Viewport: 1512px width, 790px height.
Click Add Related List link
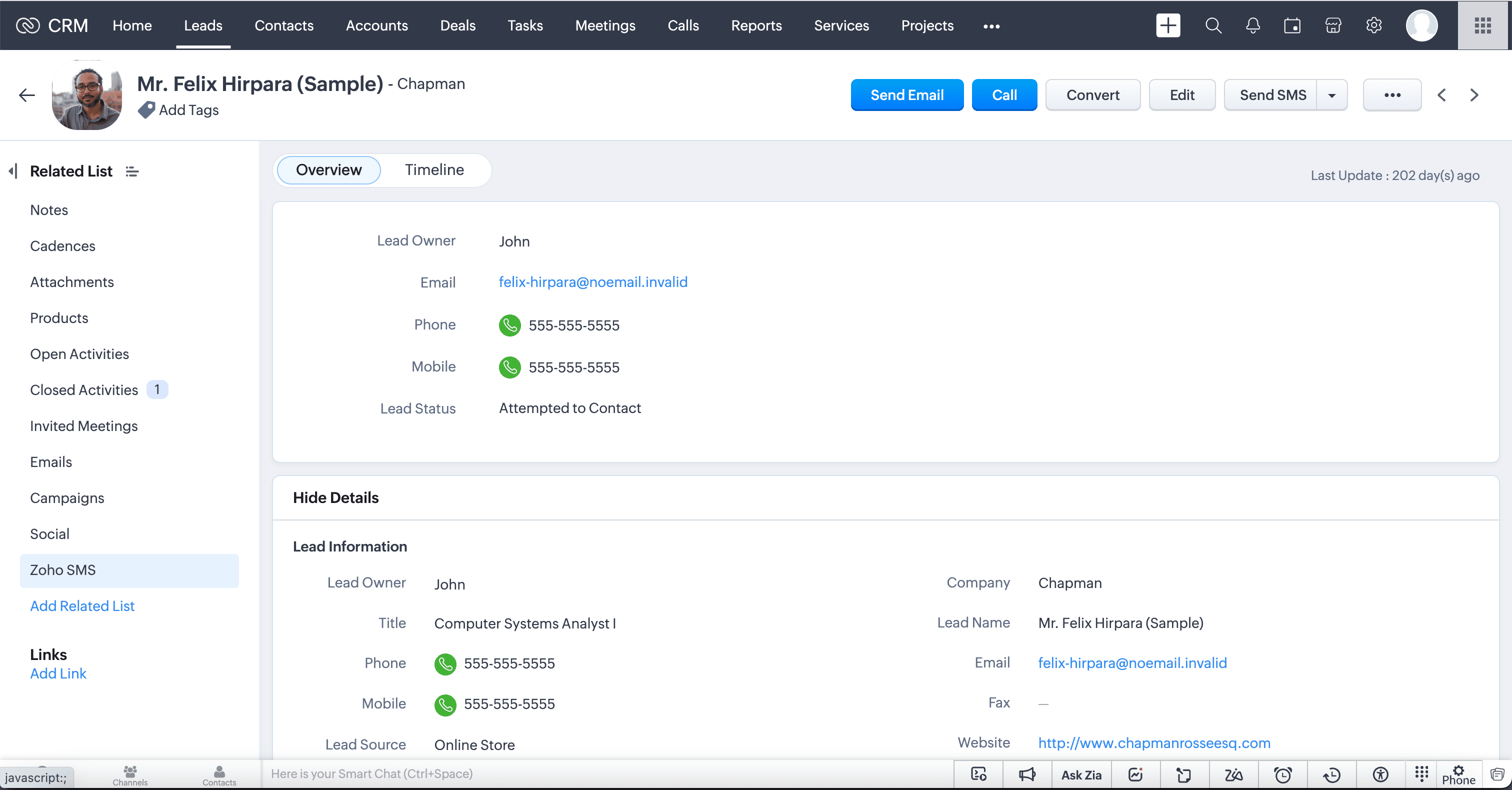coord(82,605)
